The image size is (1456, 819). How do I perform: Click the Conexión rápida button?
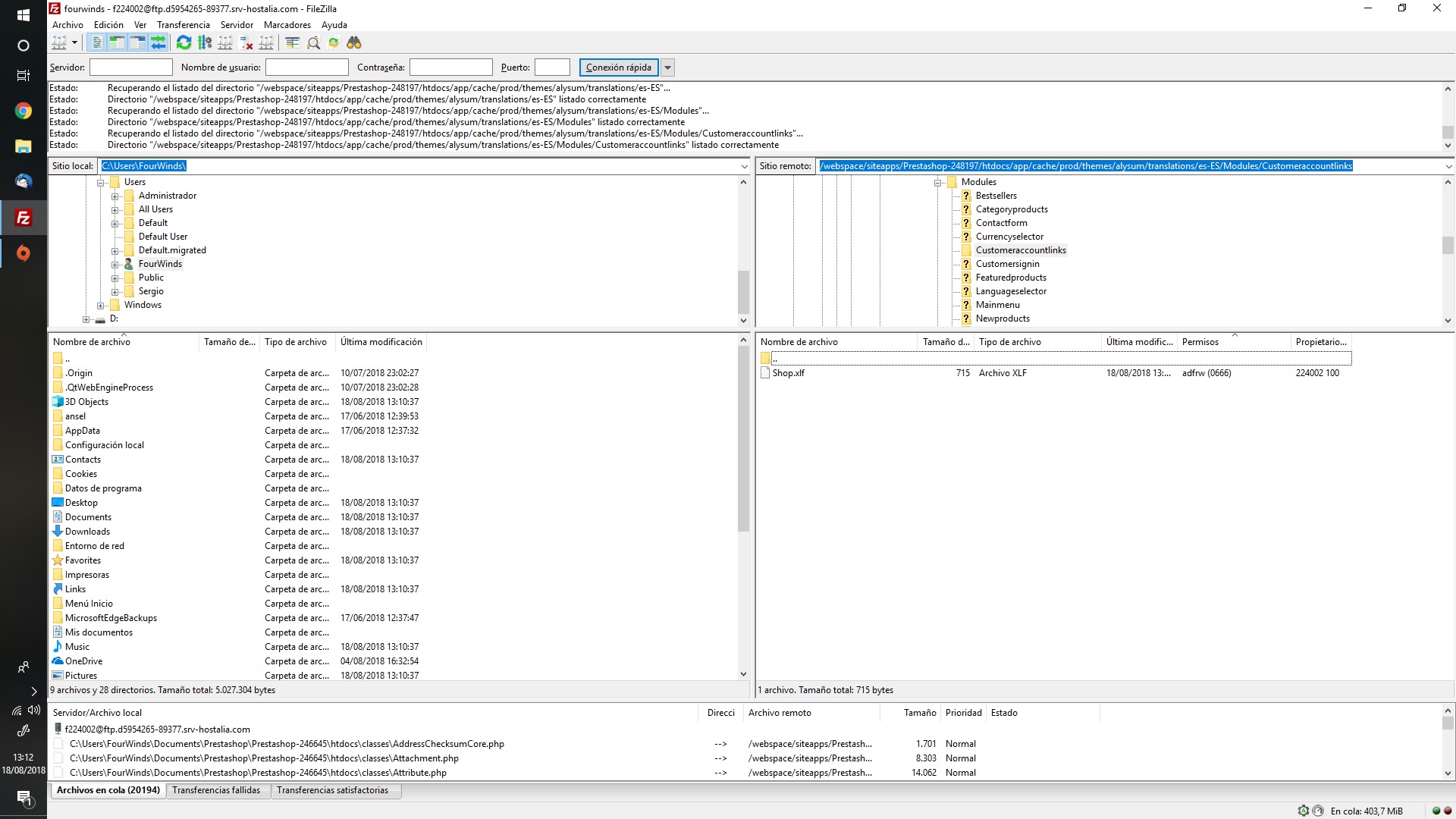[618, 67]
